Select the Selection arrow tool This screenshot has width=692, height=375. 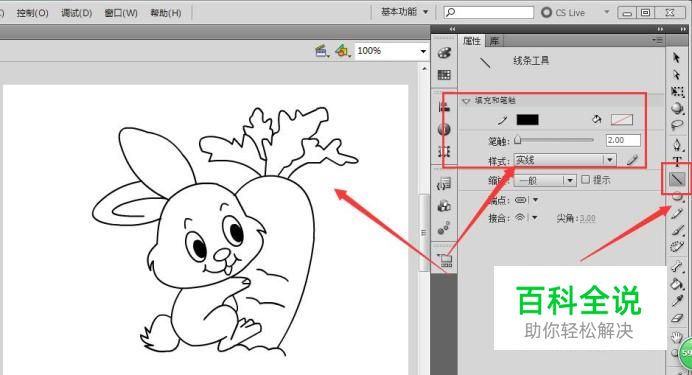click(x=677, y=58)
